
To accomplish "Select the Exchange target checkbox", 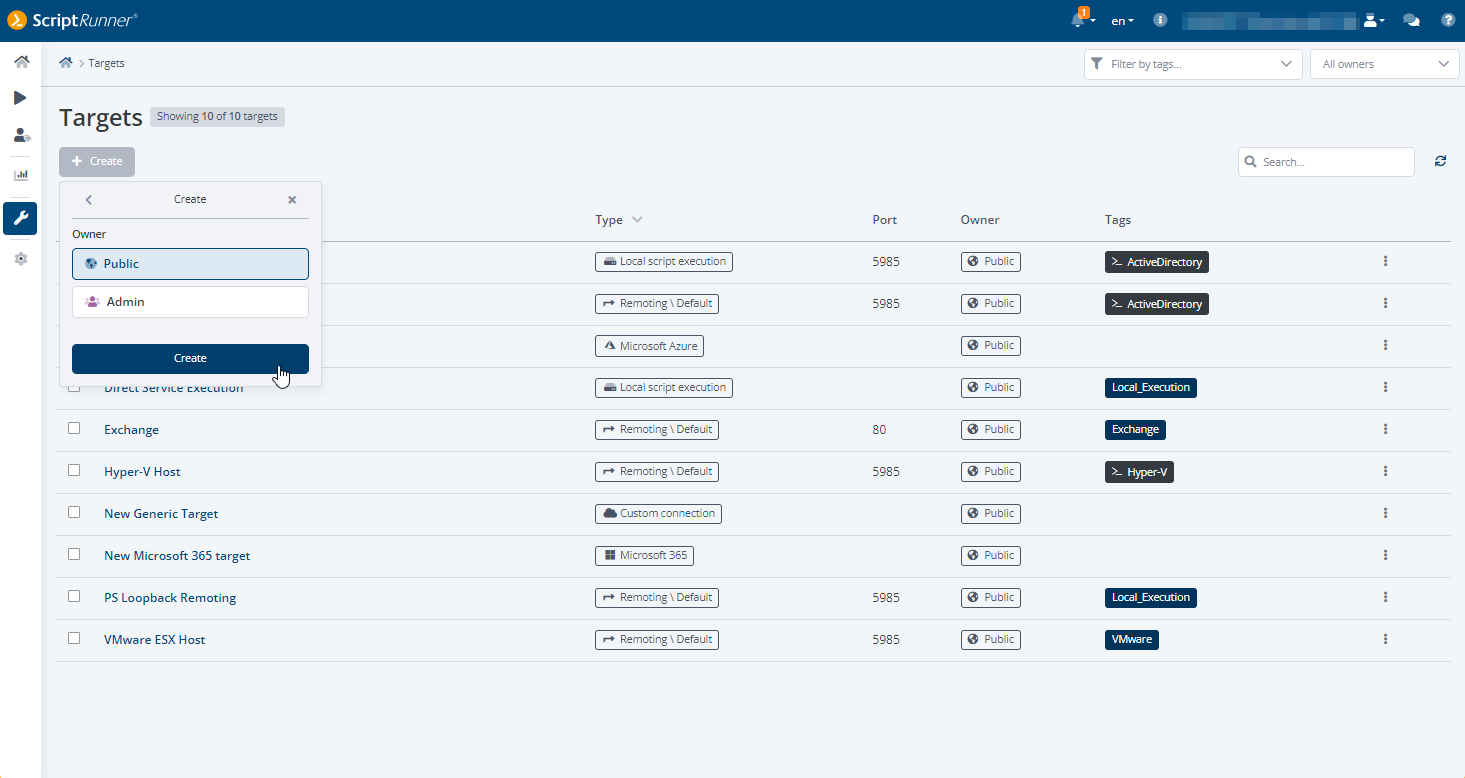I will pyautogui.click(x=74, y=428).
